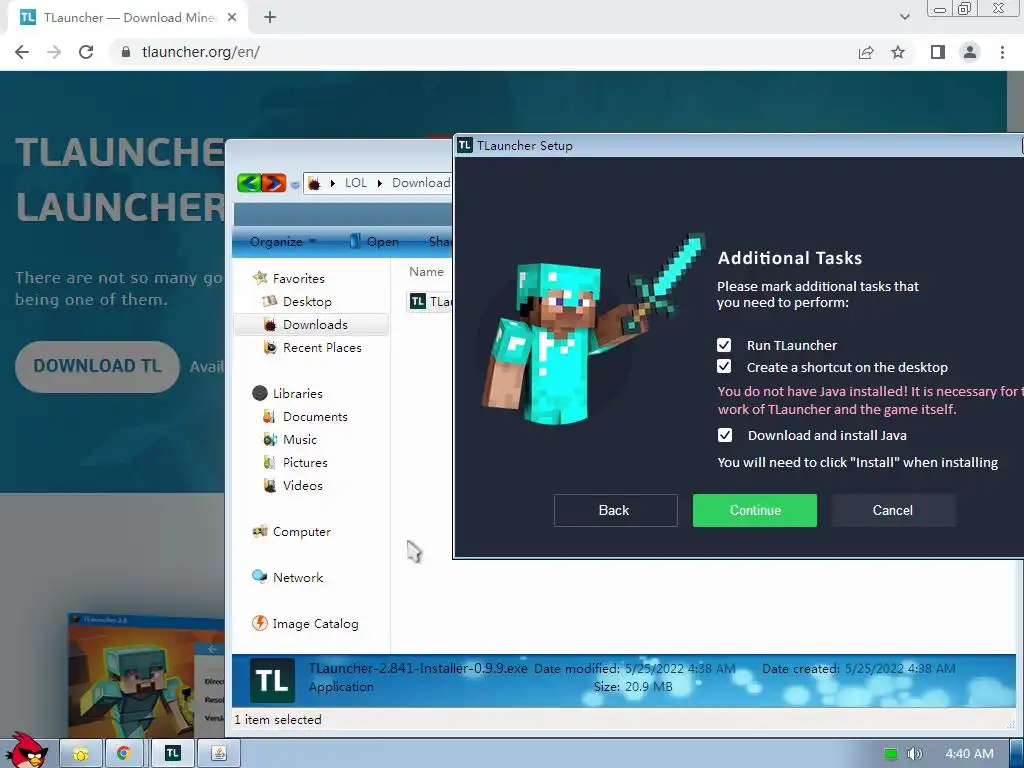
Task: Open Recent Places in Explorer sidebar
Action: click(322, 347)
